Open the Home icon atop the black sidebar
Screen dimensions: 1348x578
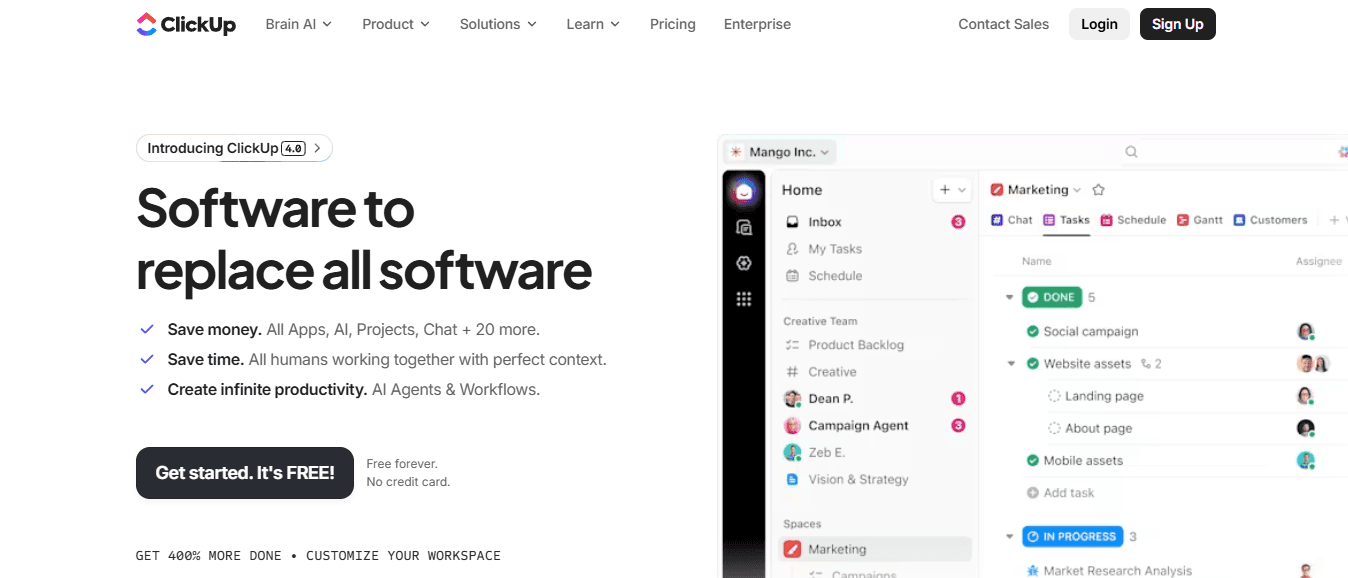point(743,191)
